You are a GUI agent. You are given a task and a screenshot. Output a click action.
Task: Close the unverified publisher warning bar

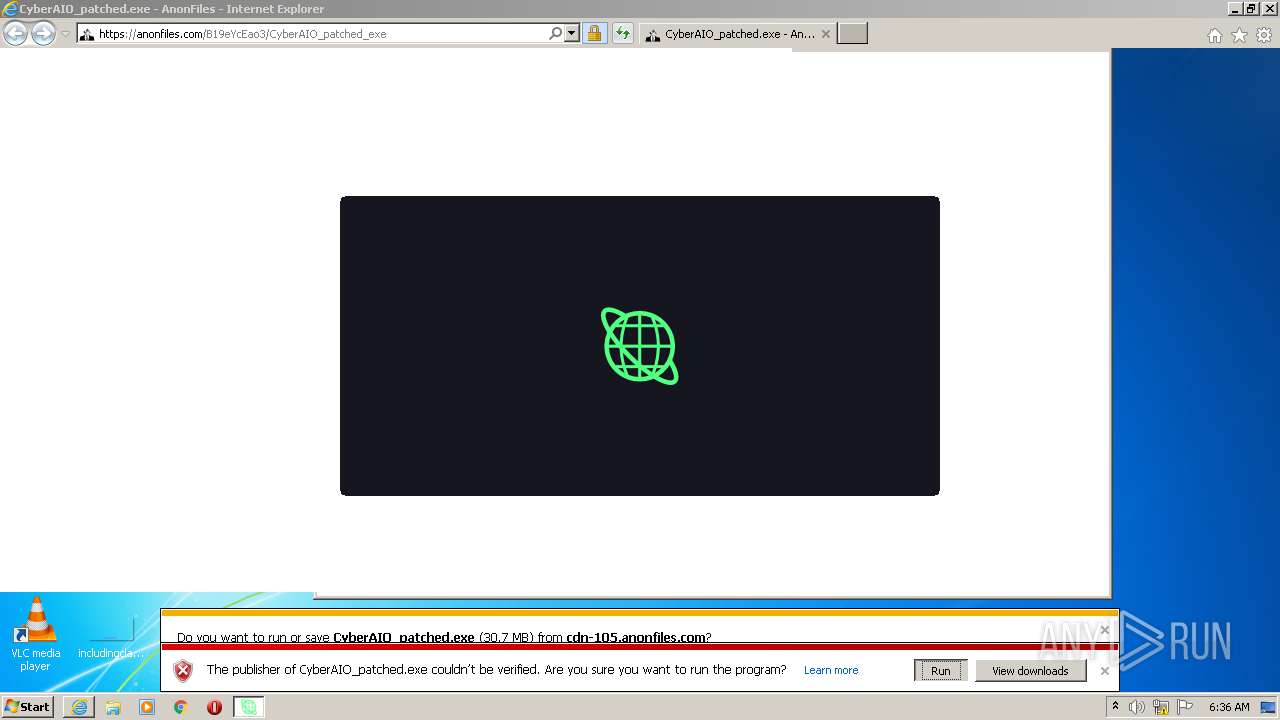(1105, 671)
